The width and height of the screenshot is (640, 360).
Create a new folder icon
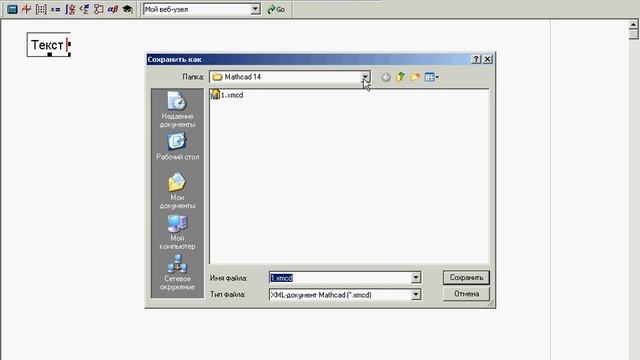point(415,77)
